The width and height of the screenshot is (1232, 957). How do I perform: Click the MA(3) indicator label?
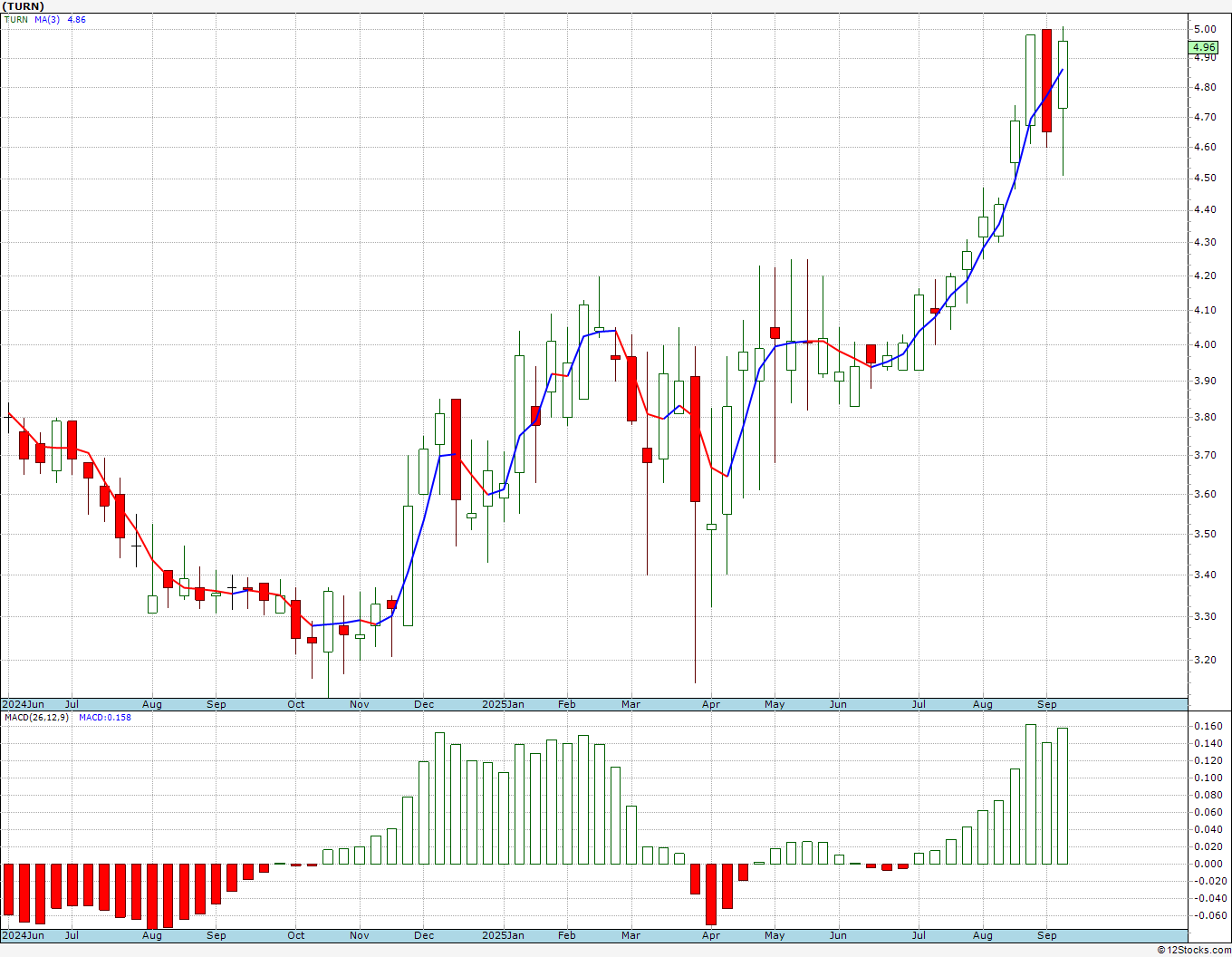click(x=48, y=19)
